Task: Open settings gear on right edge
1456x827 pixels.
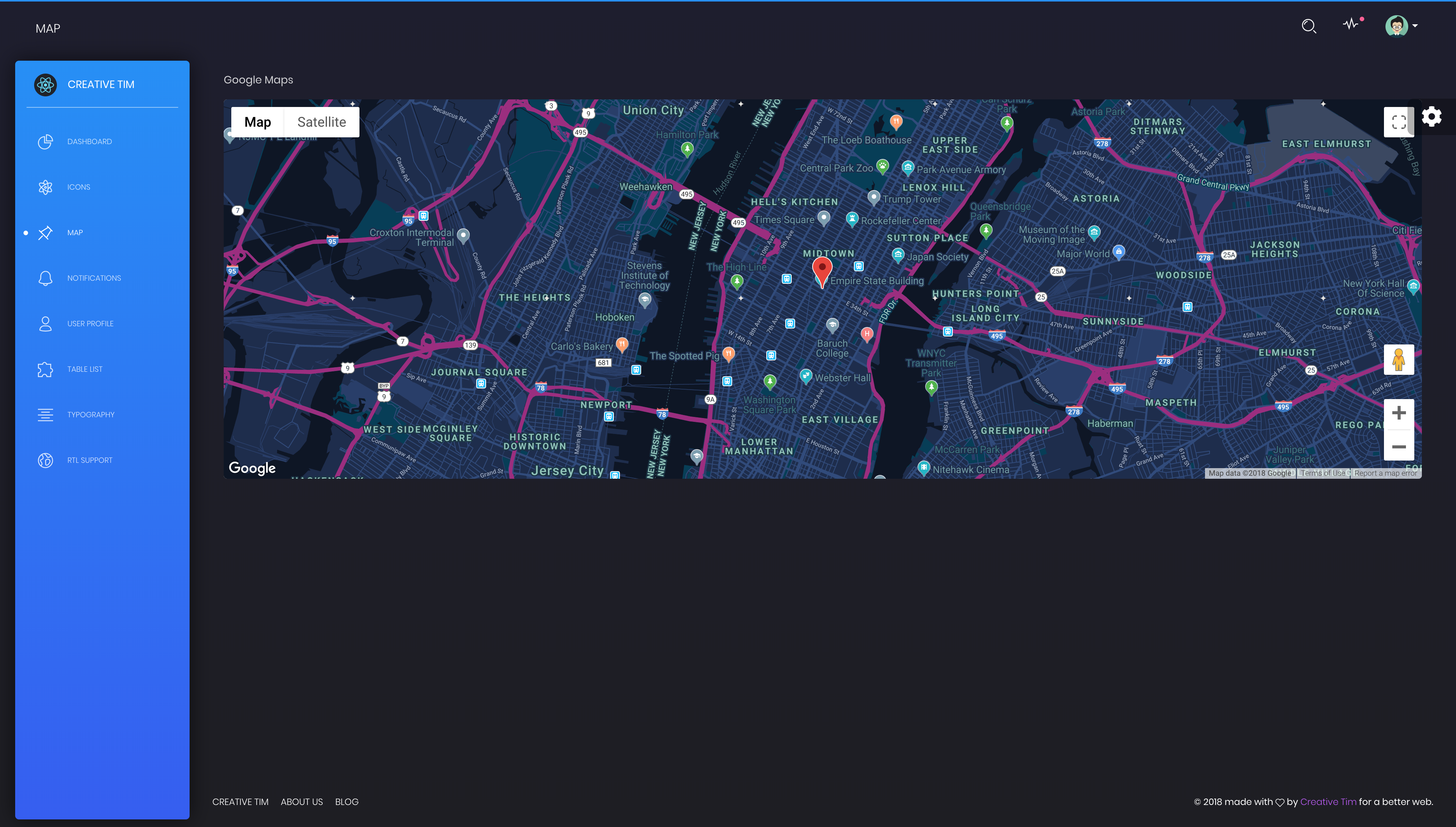Action: [x=1431, y=117]
